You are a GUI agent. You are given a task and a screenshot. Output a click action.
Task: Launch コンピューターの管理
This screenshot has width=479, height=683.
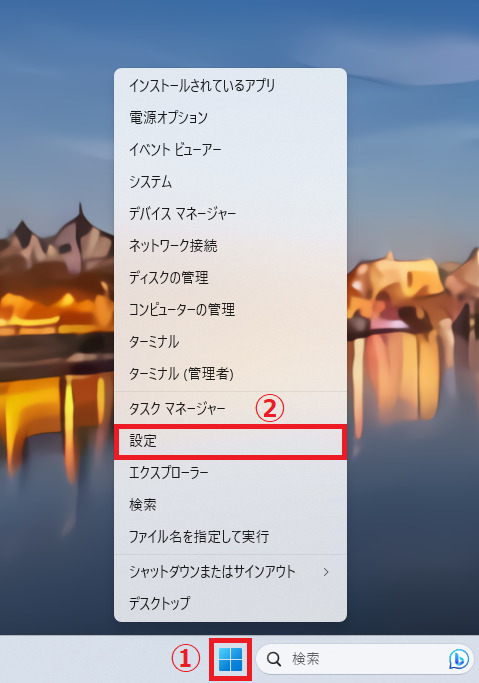(x=230, y=310)
